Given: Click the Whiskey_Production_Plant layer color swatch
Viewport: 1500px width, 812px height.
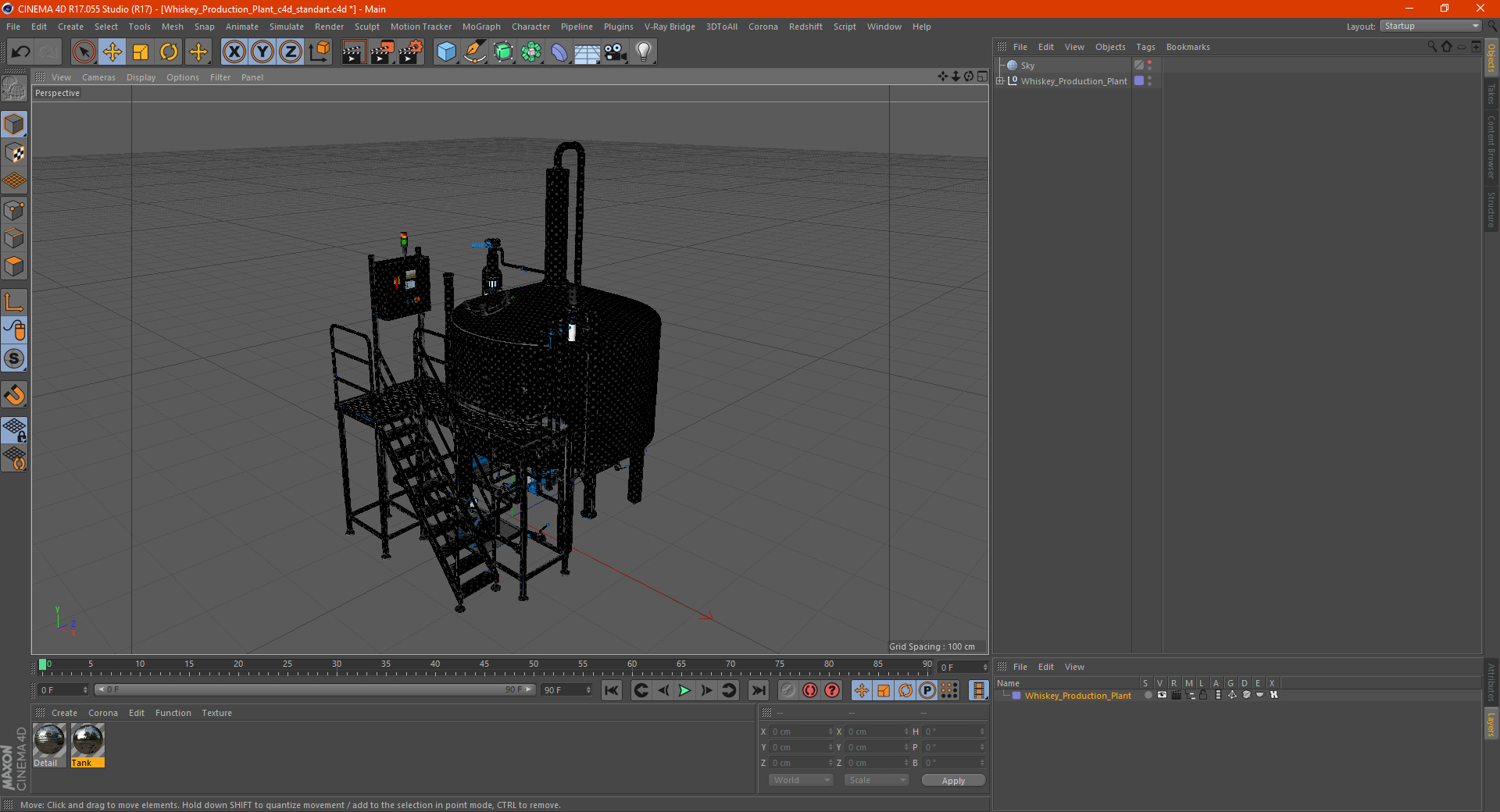Looking at the screenshot, I should [1016, 696].
